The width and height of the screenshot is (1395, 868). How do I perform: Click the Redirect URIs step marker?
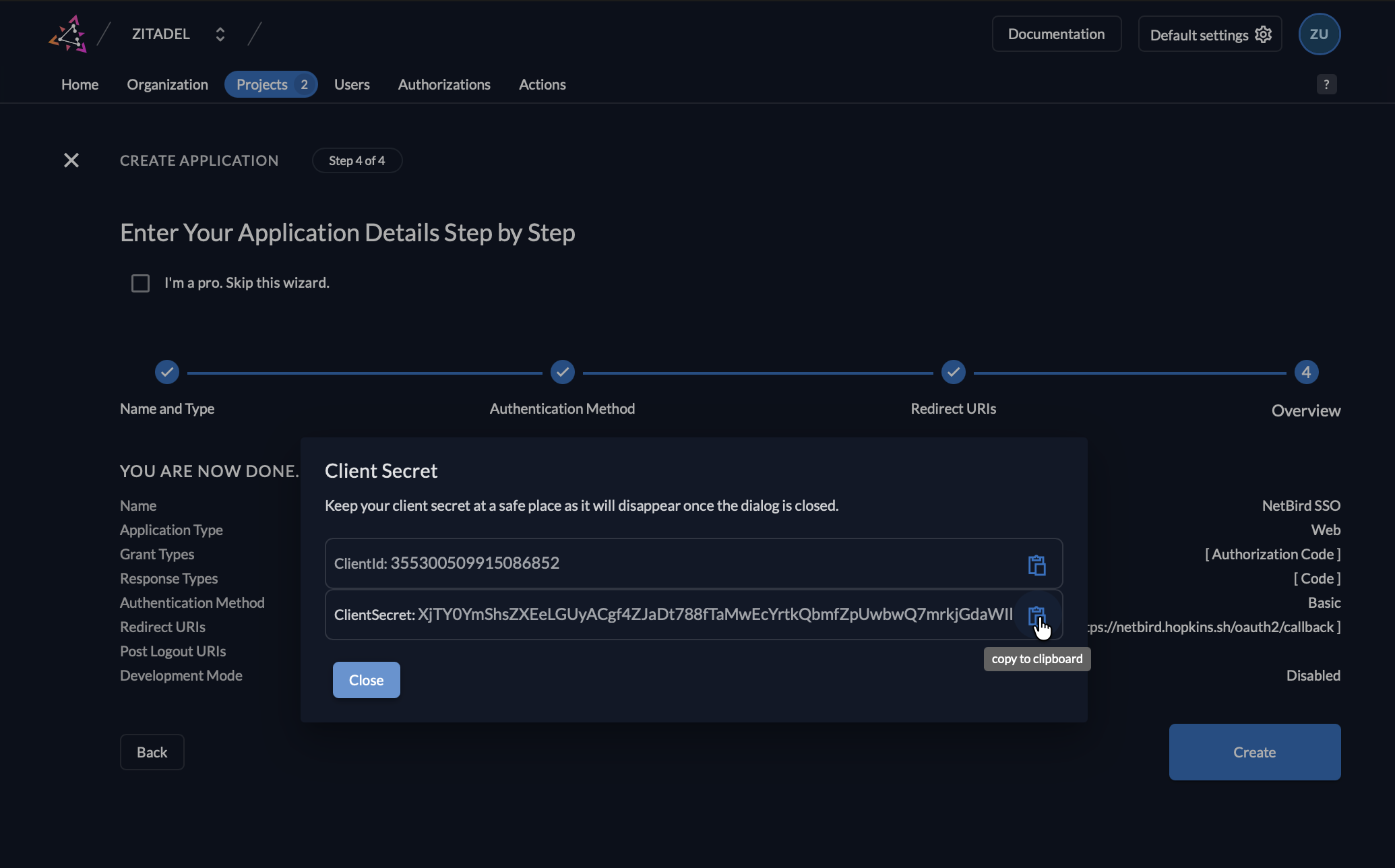(952, 371)
